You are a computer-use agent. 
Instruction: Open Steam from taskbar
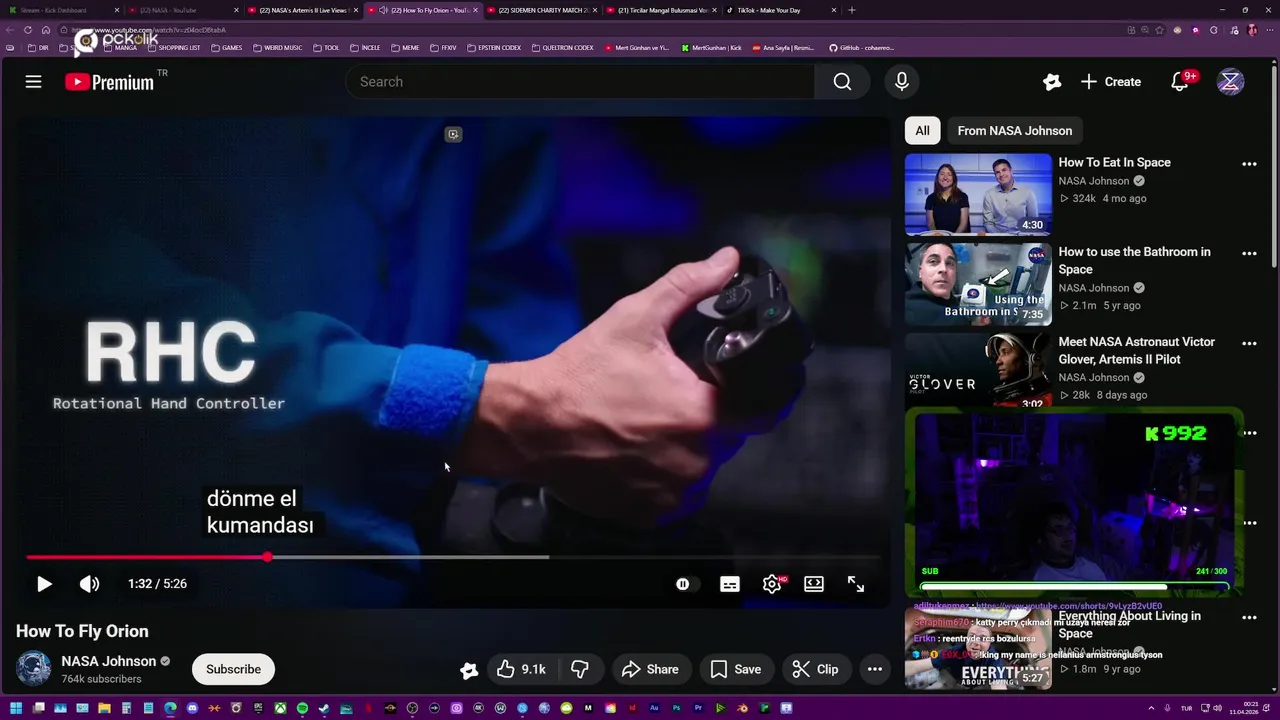[324, 709]
